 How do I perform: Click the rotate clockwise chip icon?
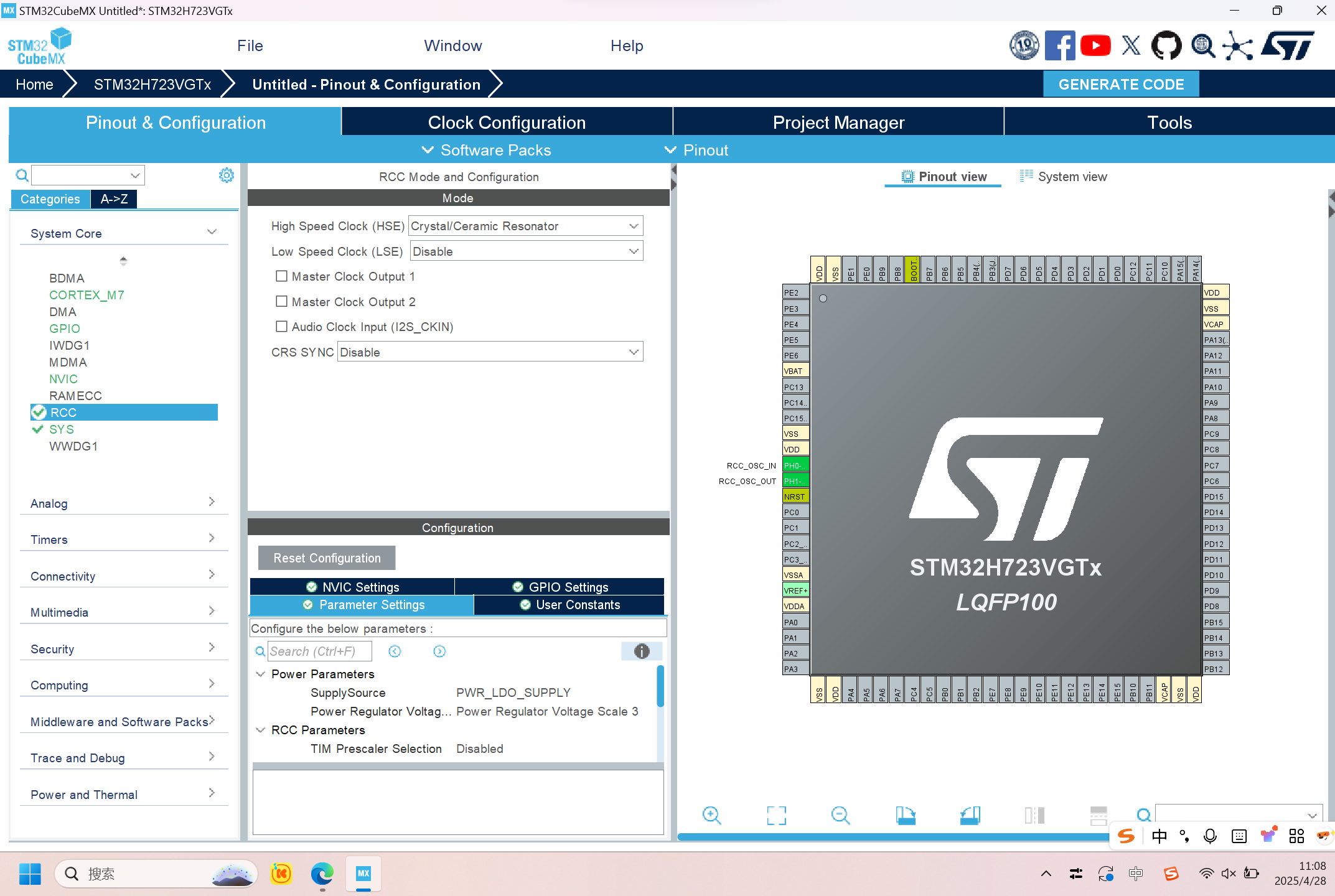point(905,815)
